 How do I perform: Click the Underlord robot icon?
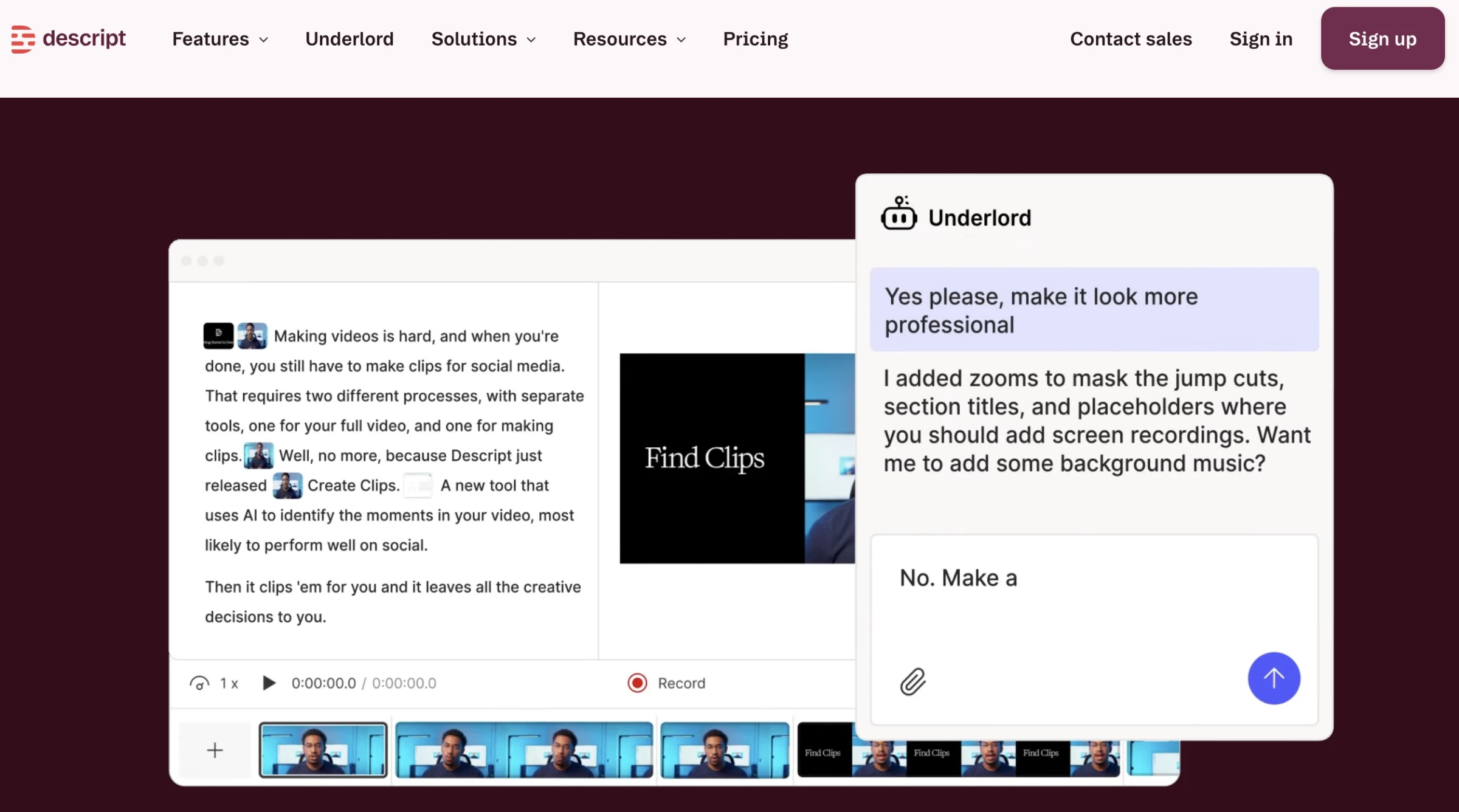point(899,213)
